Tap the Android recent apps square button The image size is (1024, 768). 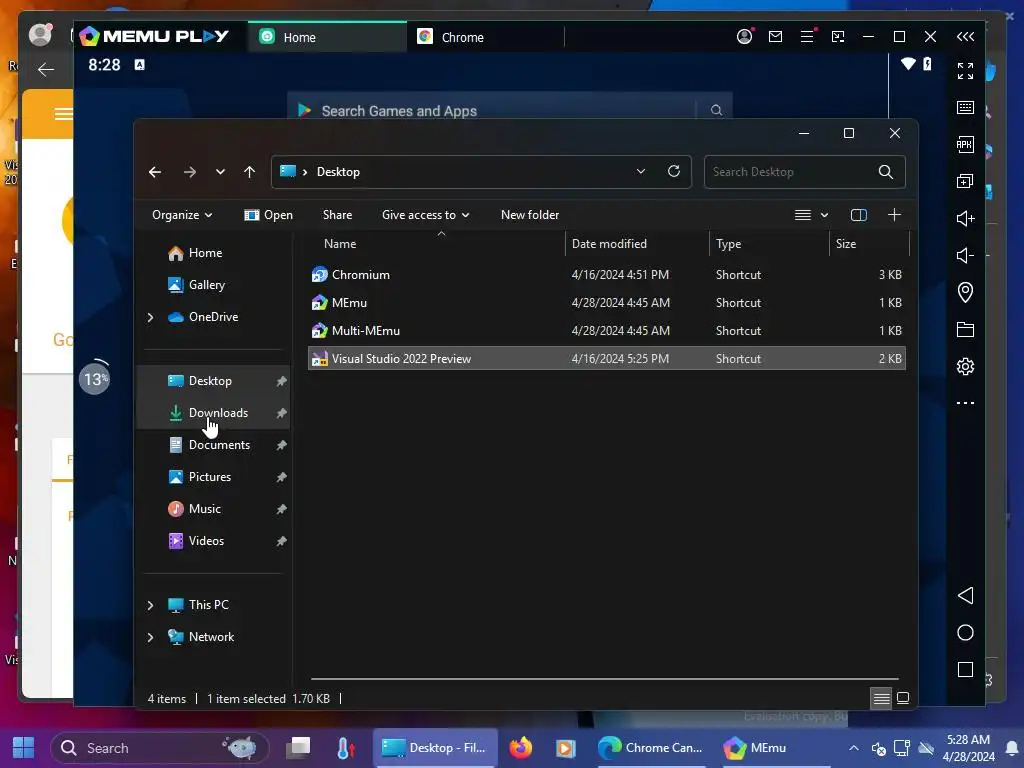(x=965, y=669)
